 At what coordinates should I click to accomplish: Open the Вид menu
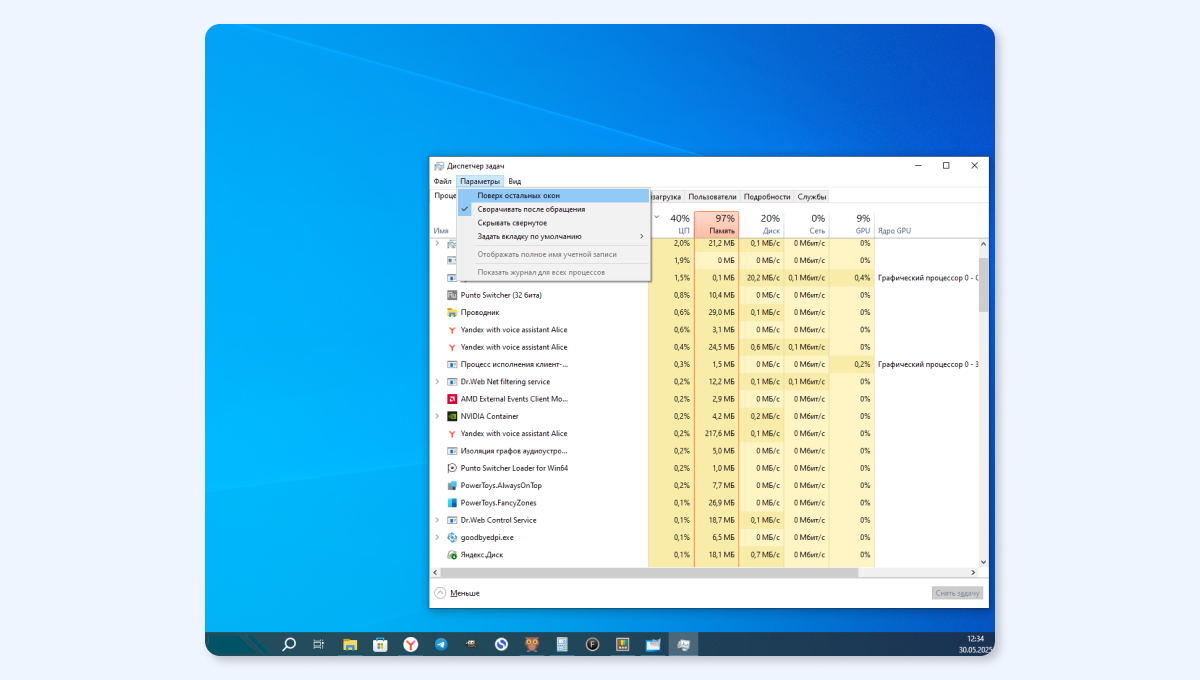[x=514, y=181]
